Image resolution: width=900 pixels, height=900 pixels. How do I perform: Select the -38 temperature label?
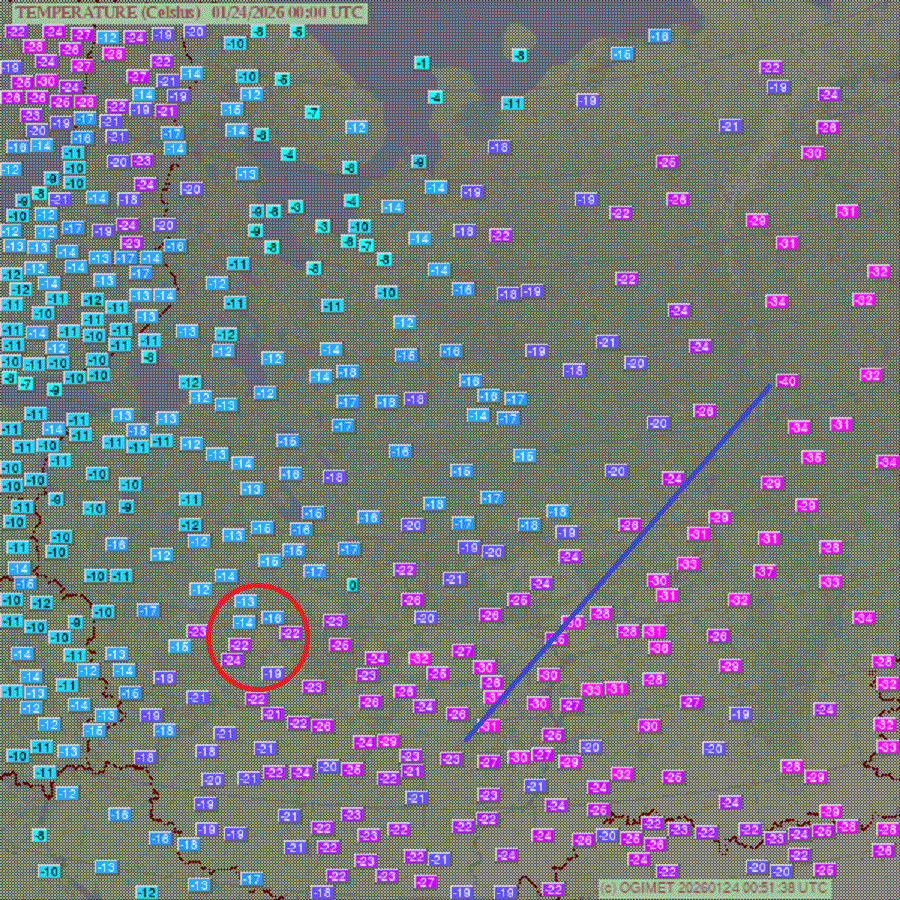(x=660, y=648)
